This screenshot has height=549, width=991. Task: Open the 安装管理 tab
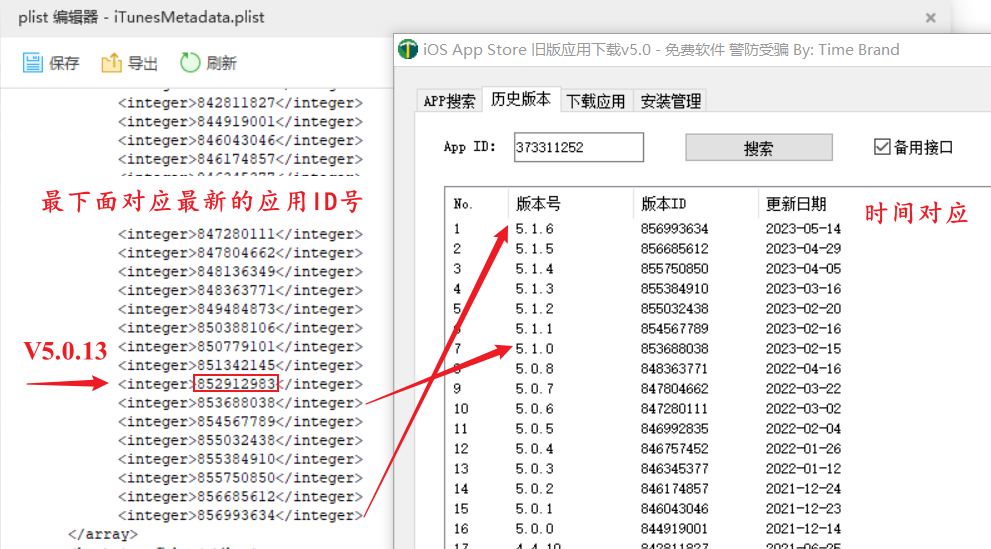coord(671,101)
